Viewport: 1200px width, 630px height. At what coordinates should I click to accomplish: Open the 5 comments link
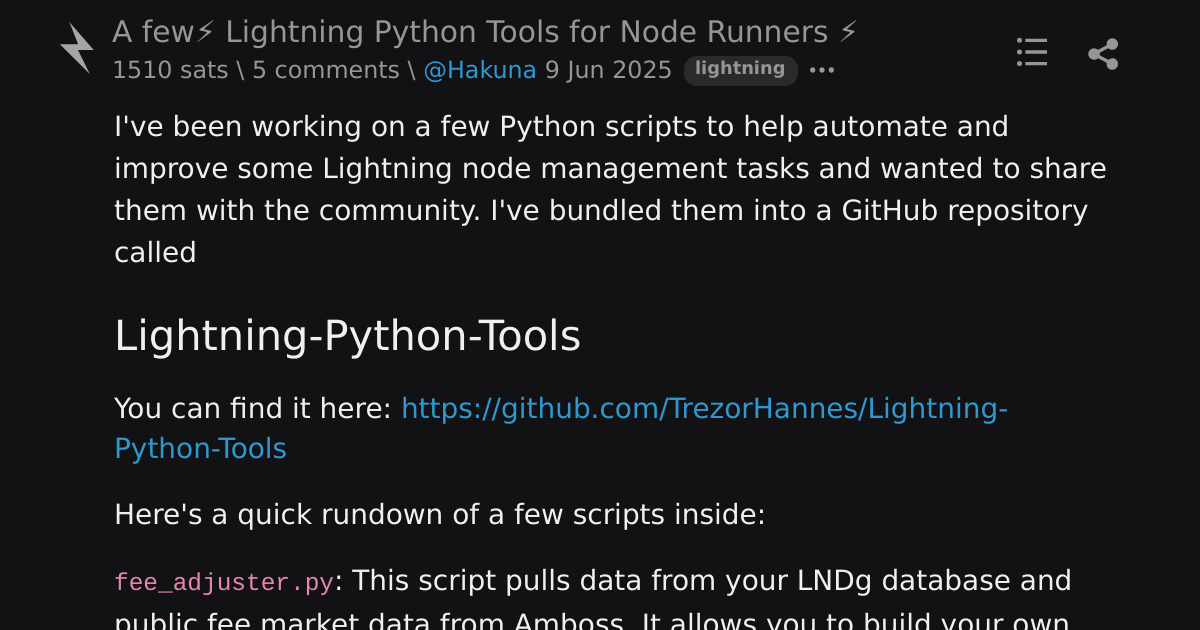click(325, 70)
